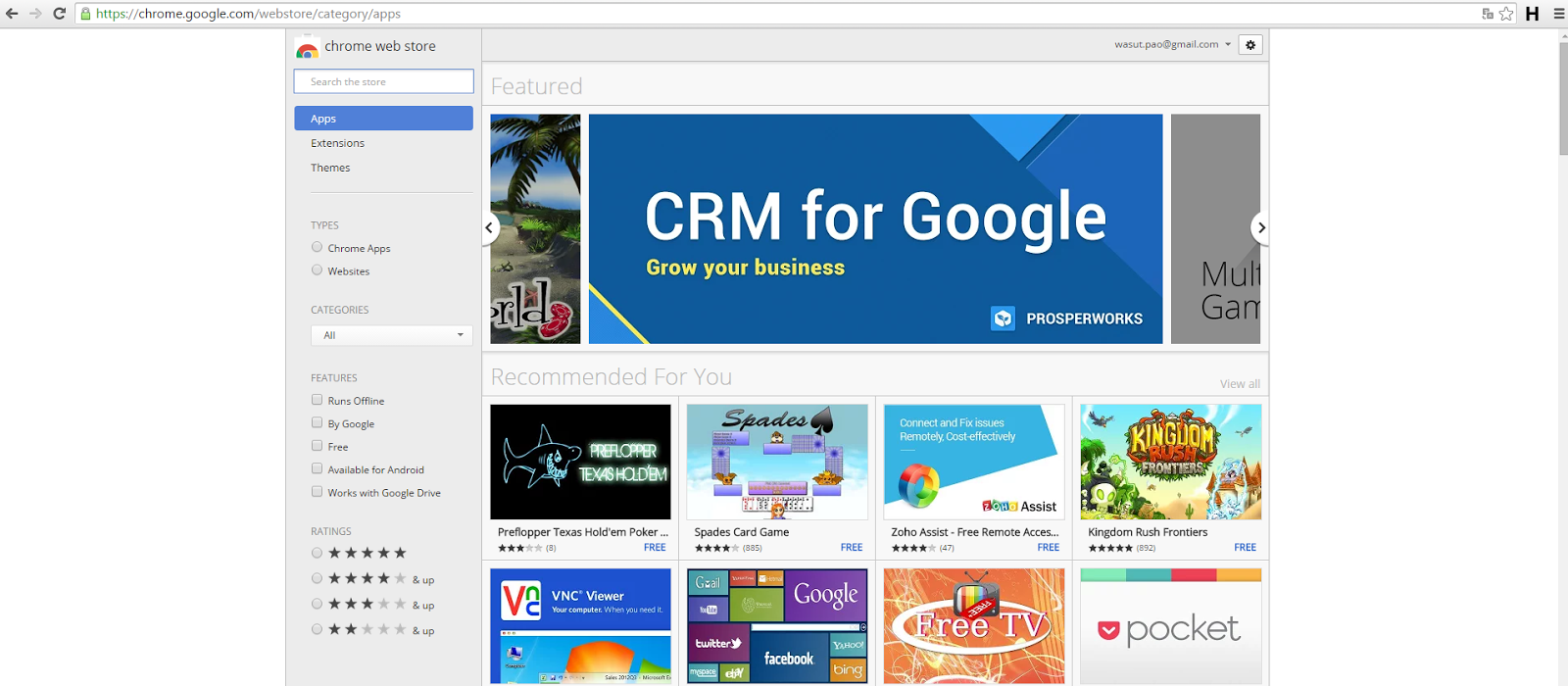Viewport: 1568px width, 686px height.
Task: Check Works with Google Drive filter
Action: point(317,491)
